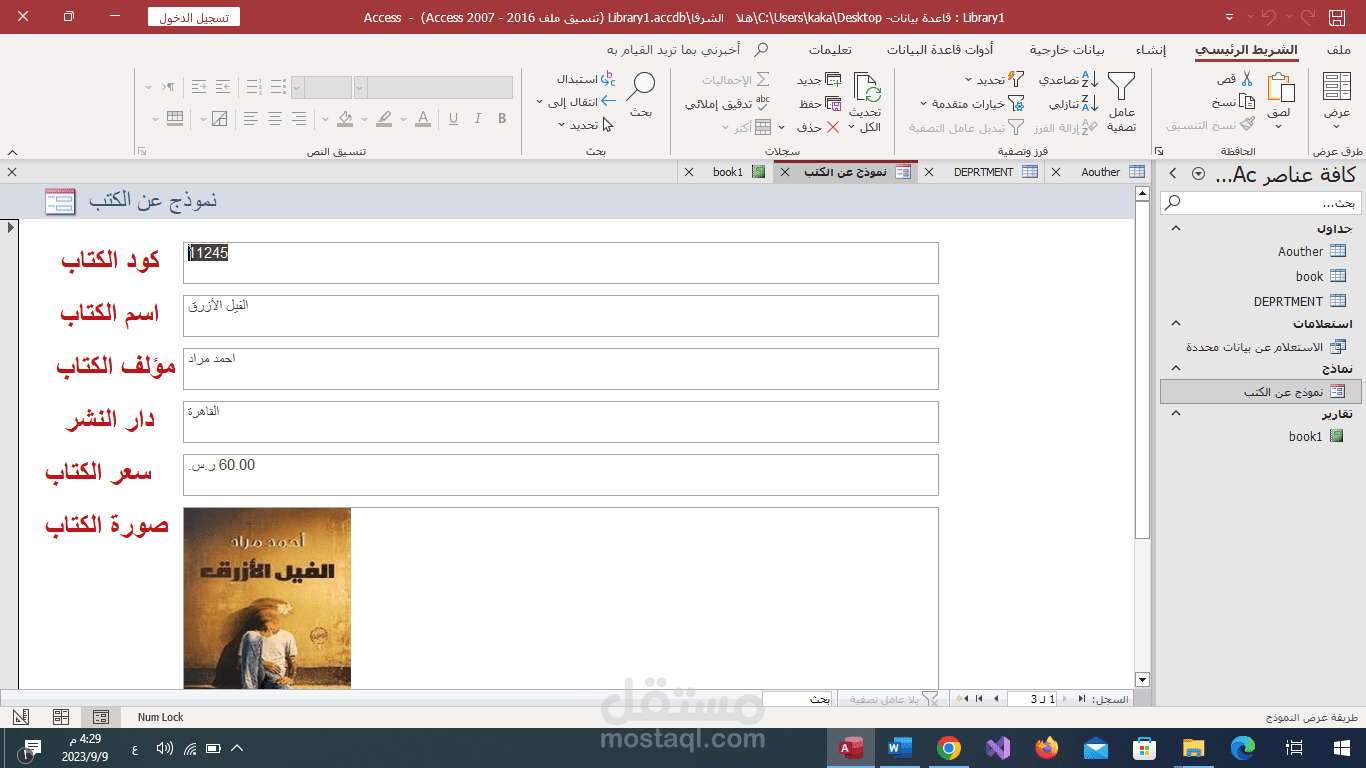Open Firefox from the Windows taskbar
This screenshot has height=768, width=1366.
(1047, 747)
